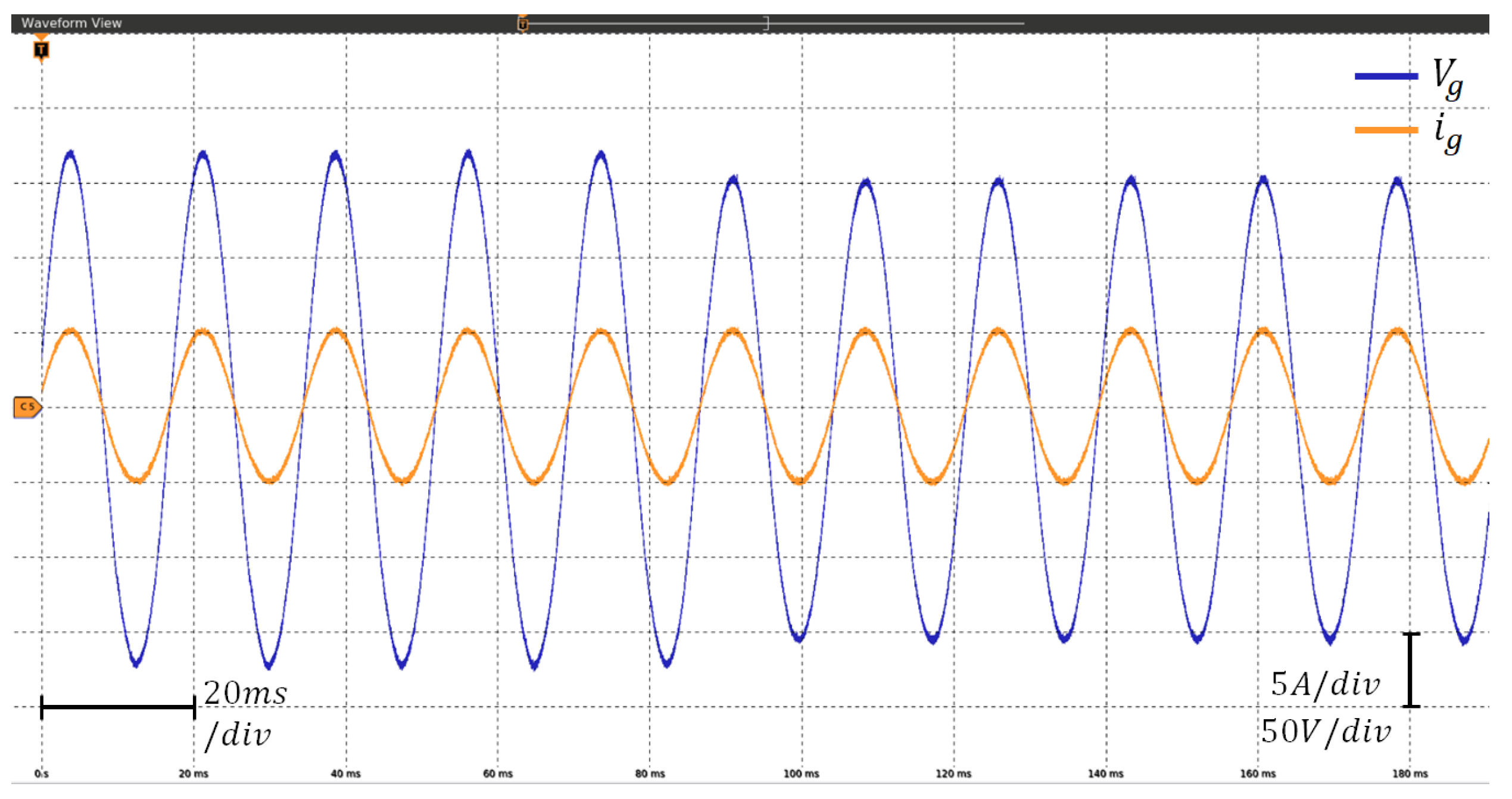
Task: Click the Waveform View title label
Action: [71, 23]
